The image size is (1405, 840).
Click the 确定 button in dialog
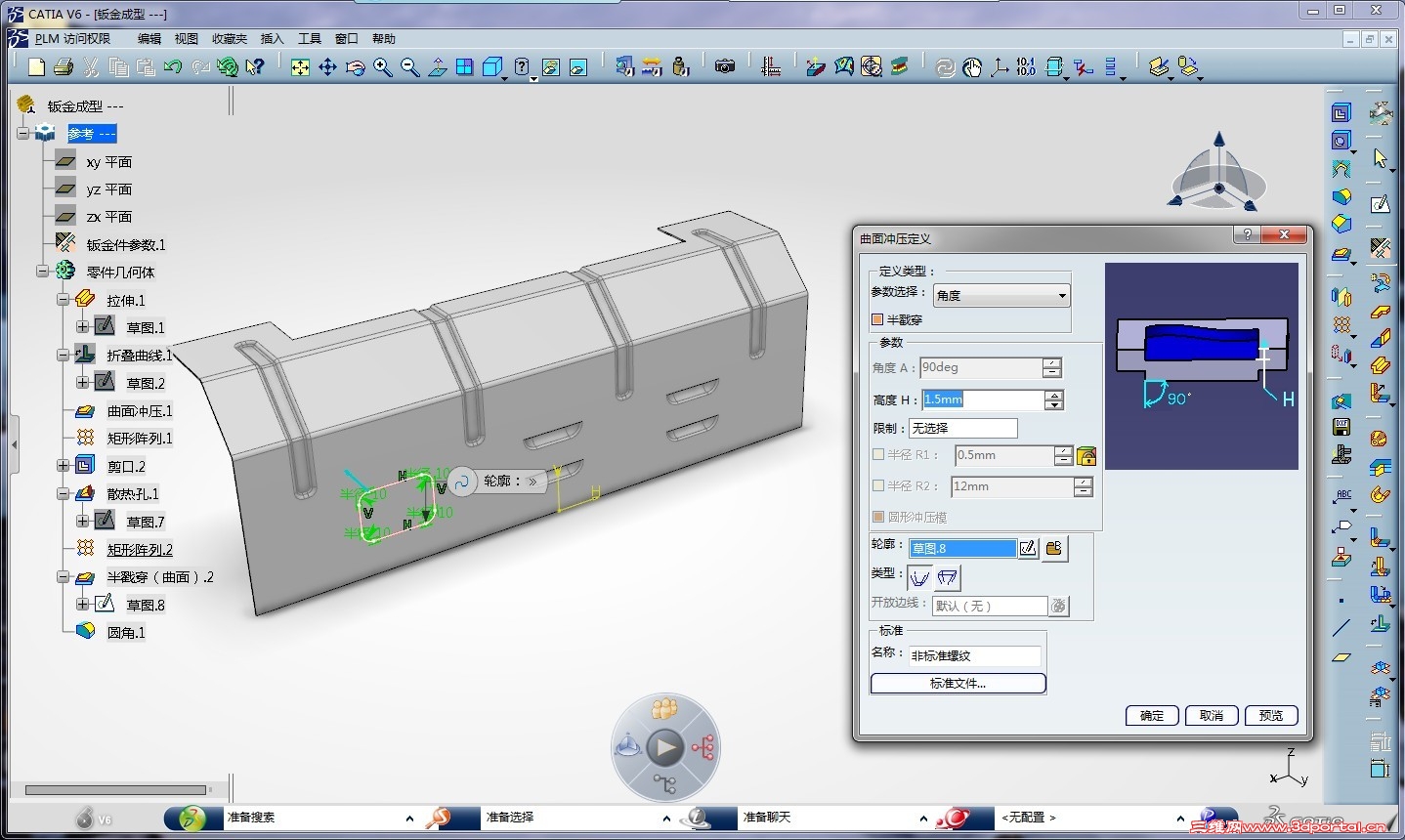click(x=1152, y=715)
